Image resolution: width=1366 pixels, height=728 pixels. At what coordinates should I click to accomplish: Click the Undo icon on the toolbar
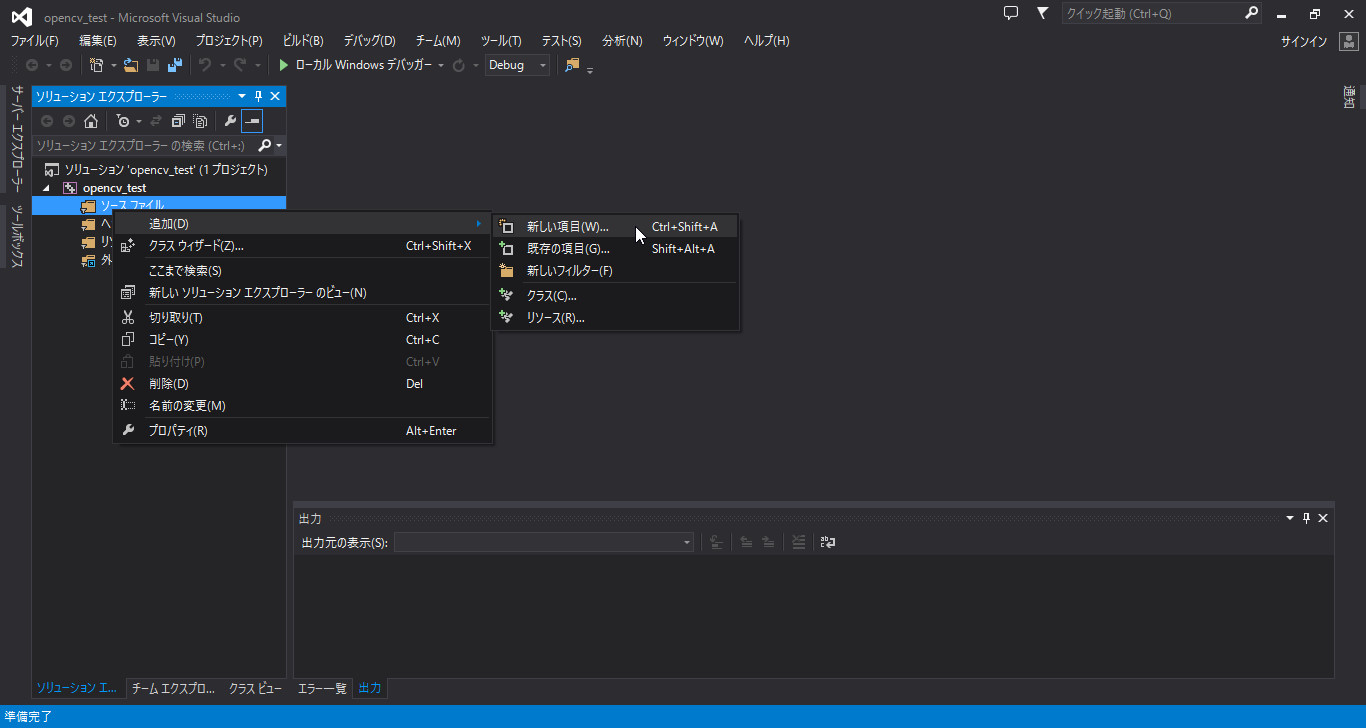point(205,66)
